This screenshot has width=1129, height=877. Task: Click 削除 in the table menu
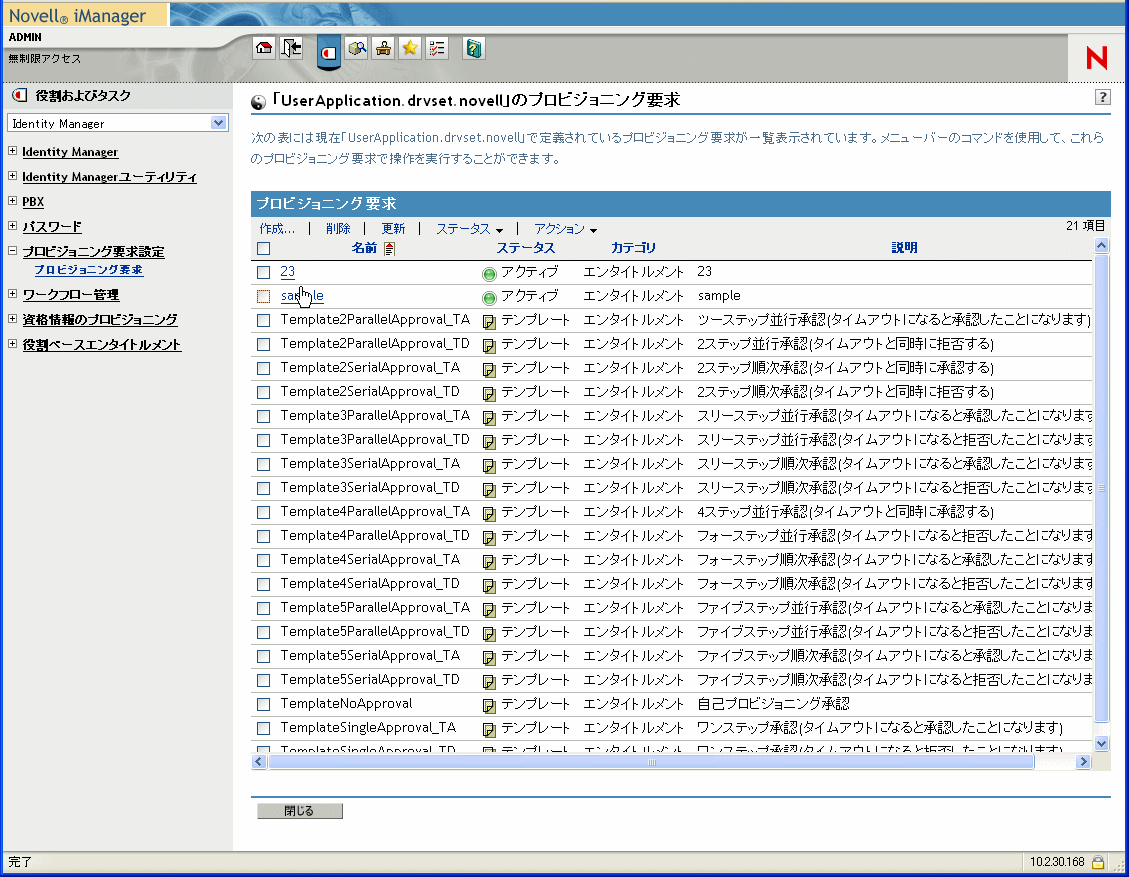pyautogui.click(x=338, y=228)
